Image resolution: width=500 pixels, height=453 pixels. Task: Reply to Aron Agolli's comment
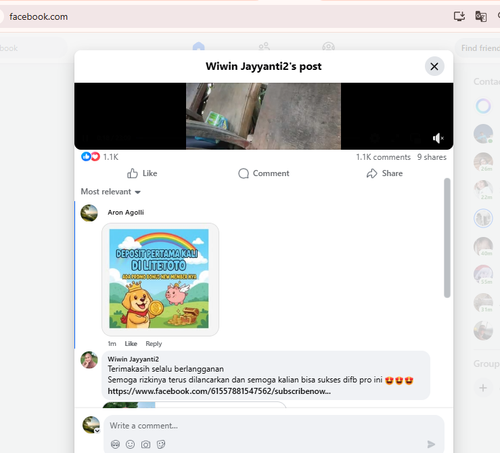[154, 343]
